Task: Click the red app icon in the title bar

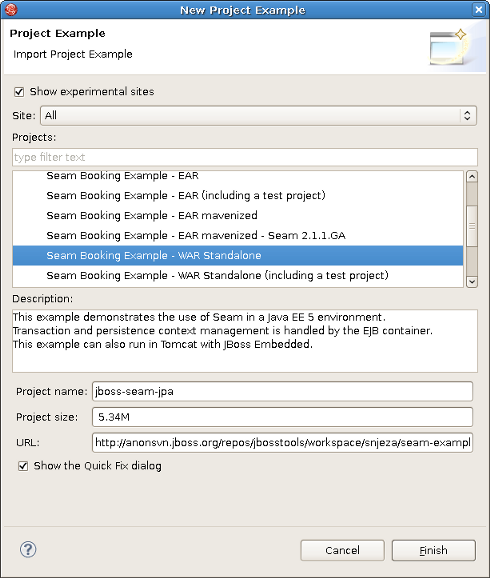Action: pos(11,9)
